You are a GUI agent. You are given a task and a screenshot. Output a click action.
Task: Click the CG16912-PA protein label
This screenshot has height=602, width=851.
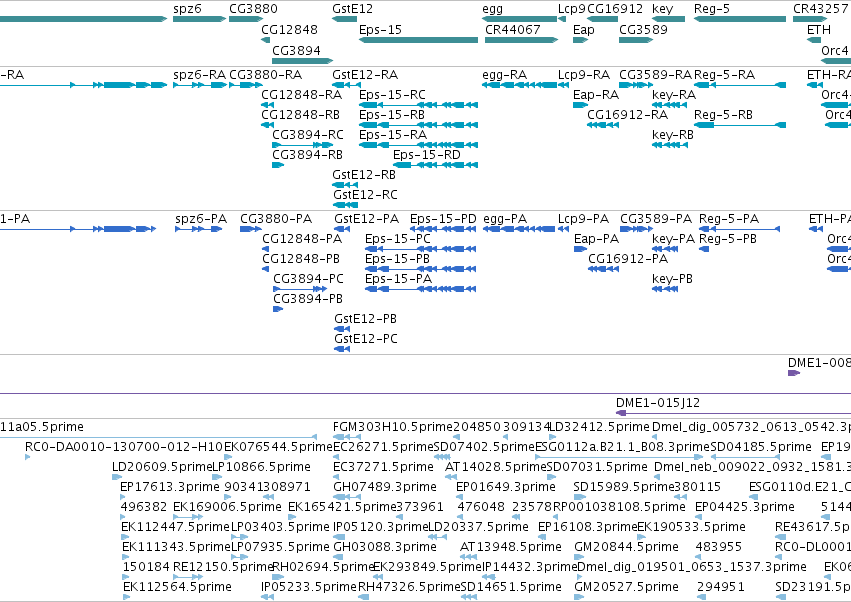pos(628,259)
